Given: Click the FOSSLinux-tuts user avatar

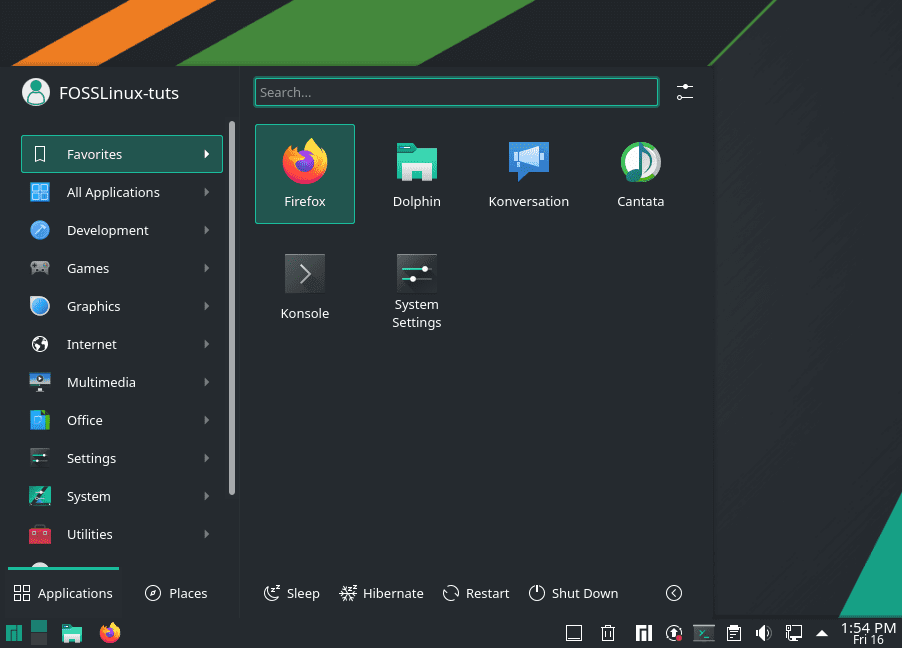Looking at the screenshot, I should click(36, 92).
